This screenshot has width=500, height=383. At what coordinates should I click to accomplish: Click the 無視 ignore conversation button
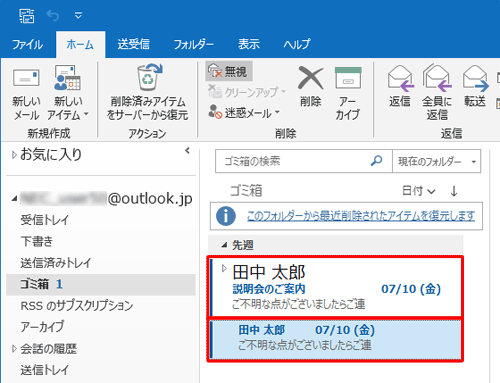[x=228, y=71]
